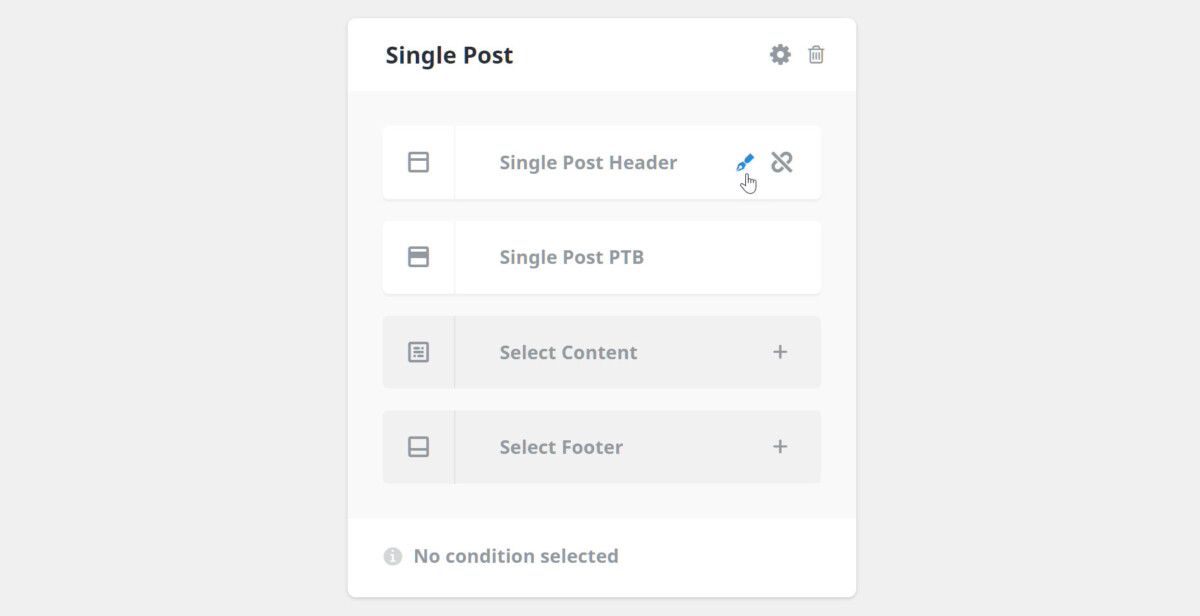
Task: Expand template options via the gear control
Action: point(780,55)
